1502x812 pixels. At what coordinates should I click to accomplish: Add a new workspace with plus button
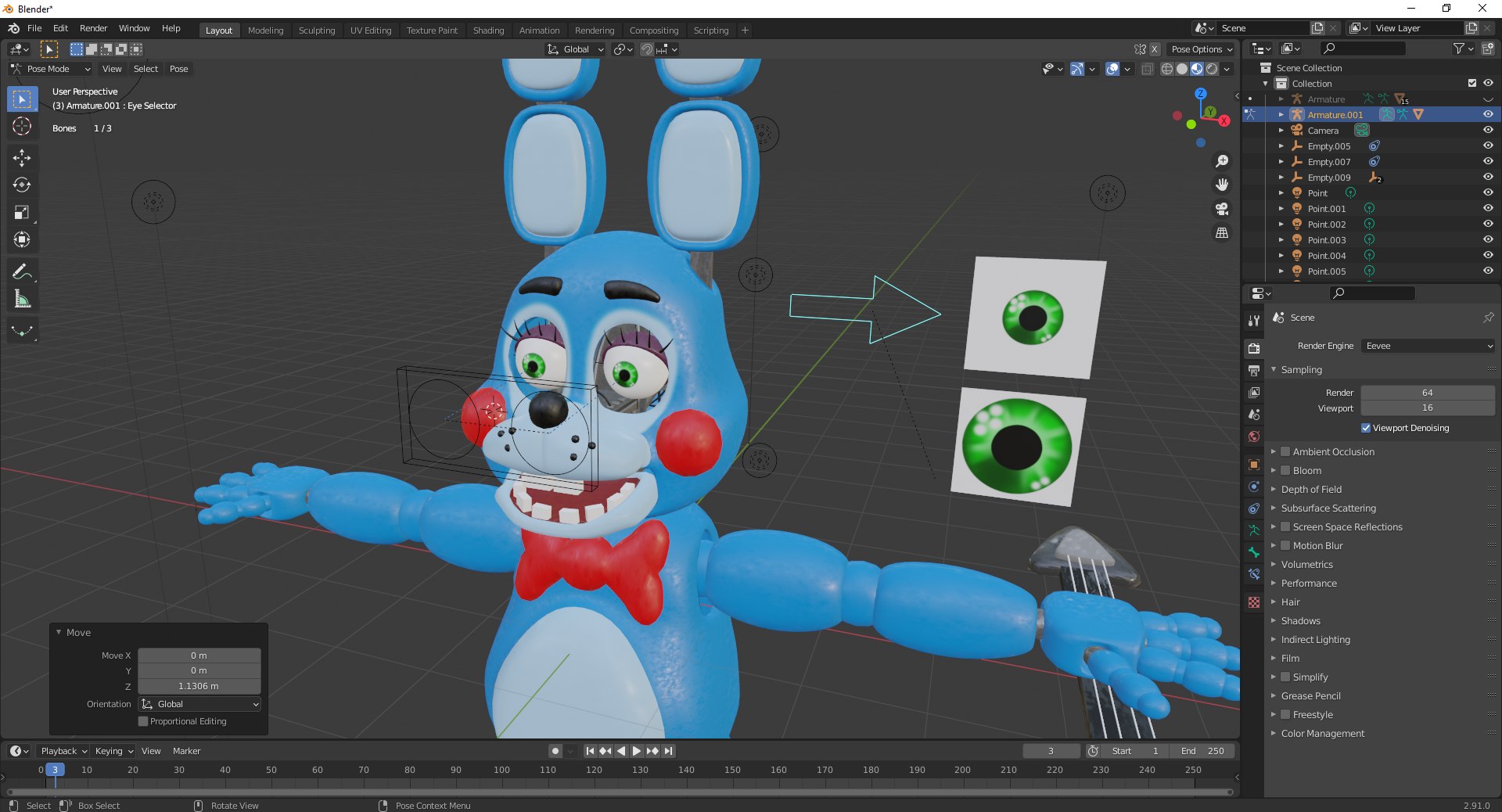(745, 31)
